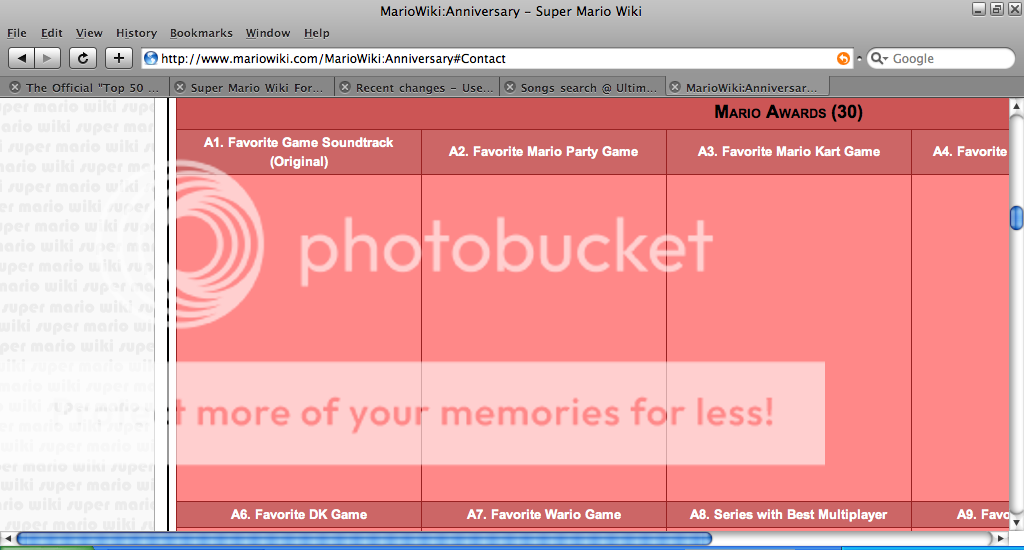Go back to the previous page

[22, 58]
